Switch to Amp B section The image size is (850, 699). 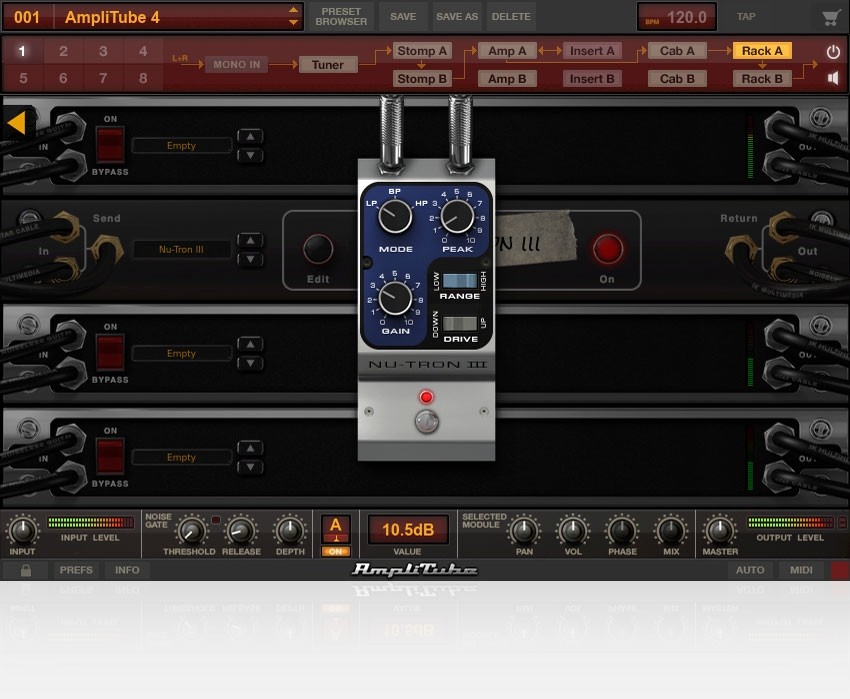coord(507,79)
